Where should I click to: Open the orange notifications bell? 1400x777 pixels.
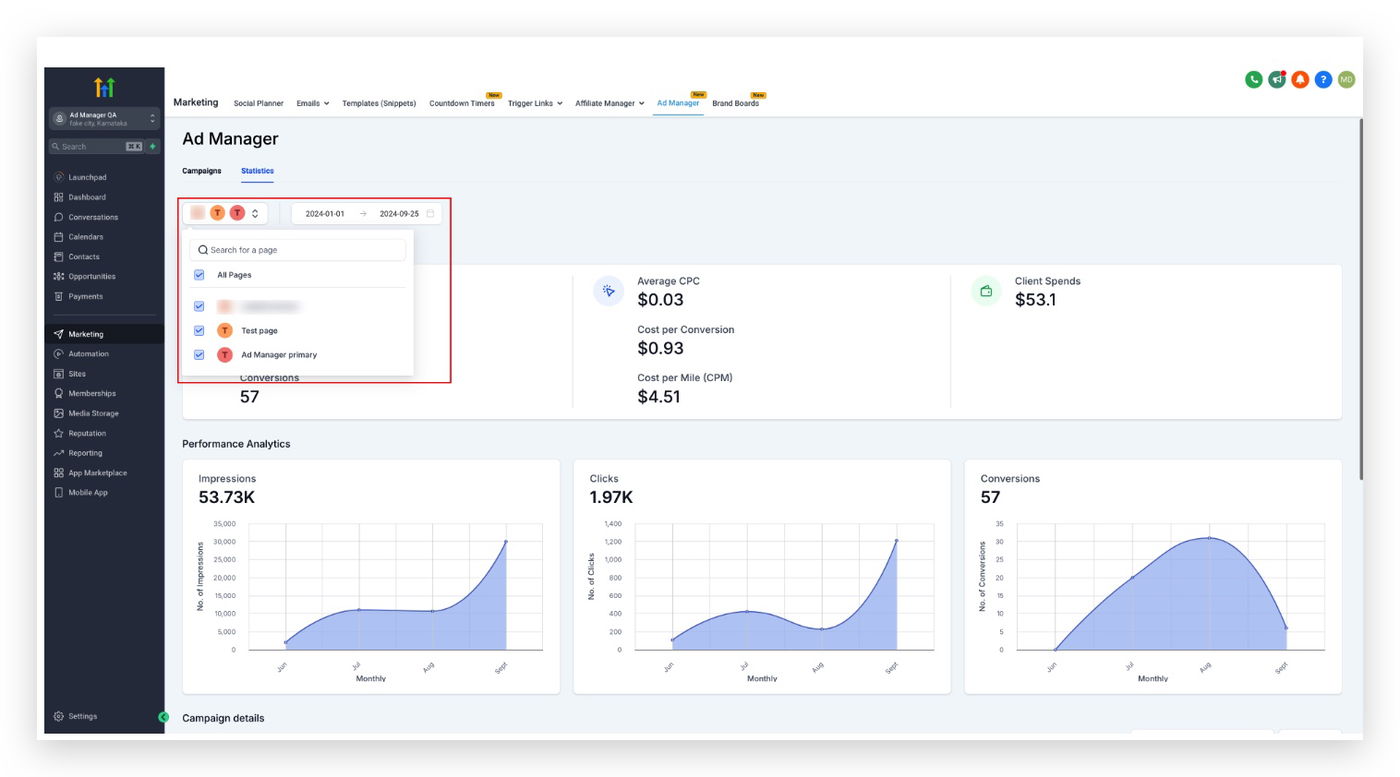tap(1300, 80)
